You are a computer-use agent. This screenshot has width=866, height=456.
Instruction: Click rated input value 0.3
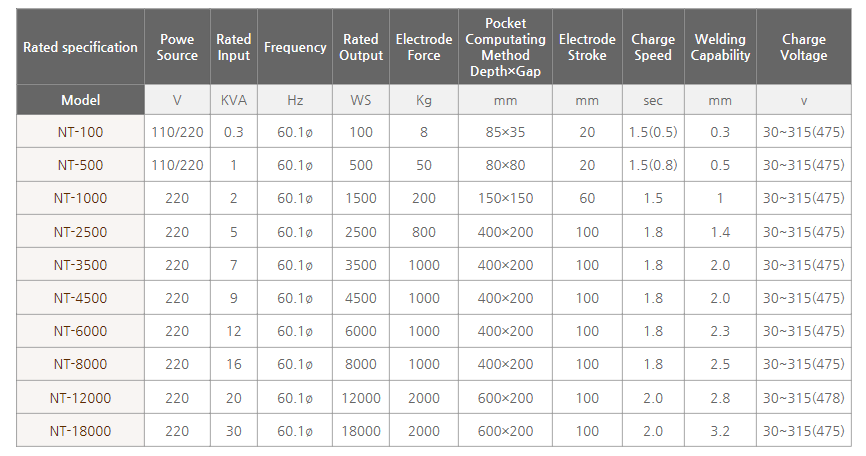click(234, 132)
